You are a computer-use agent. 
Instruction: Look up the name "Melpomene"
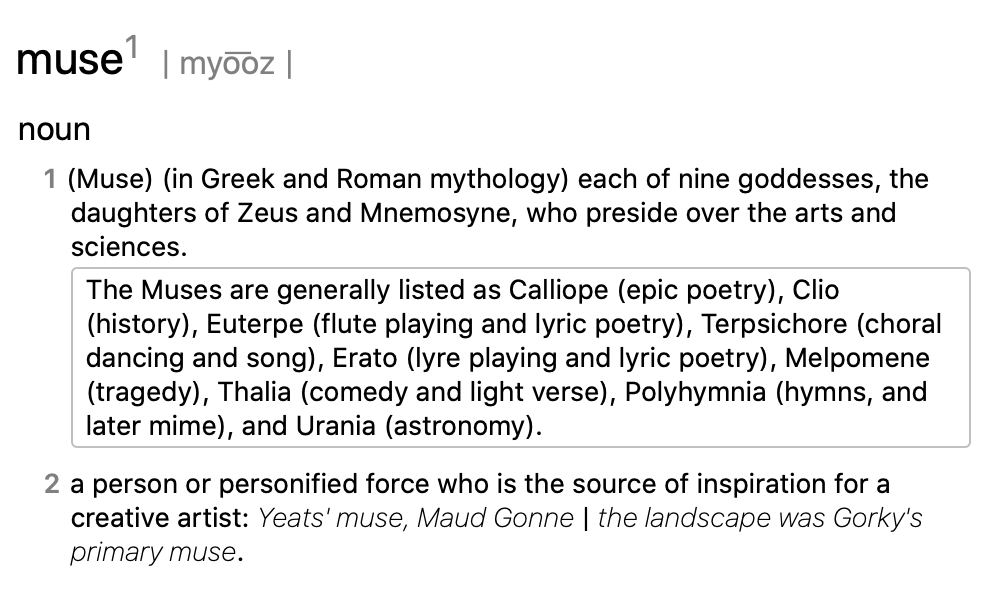pyautogui.click(x=859, y=359)
